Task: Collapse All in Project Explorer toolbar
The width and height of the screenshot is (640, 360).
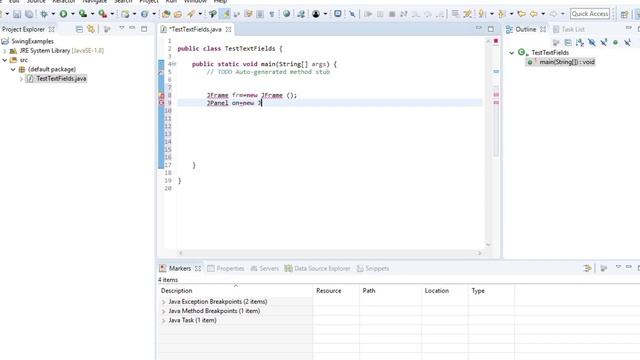Action: click(79, 29)
